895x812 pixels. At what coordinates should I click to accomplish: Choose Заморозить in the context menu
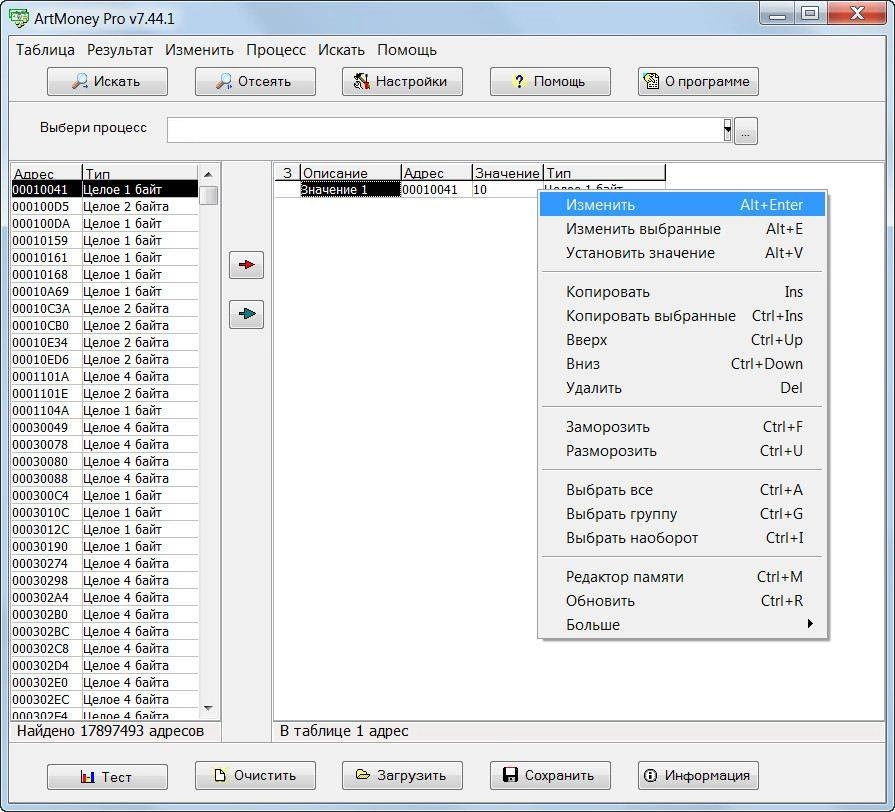[x=683, y=426]
